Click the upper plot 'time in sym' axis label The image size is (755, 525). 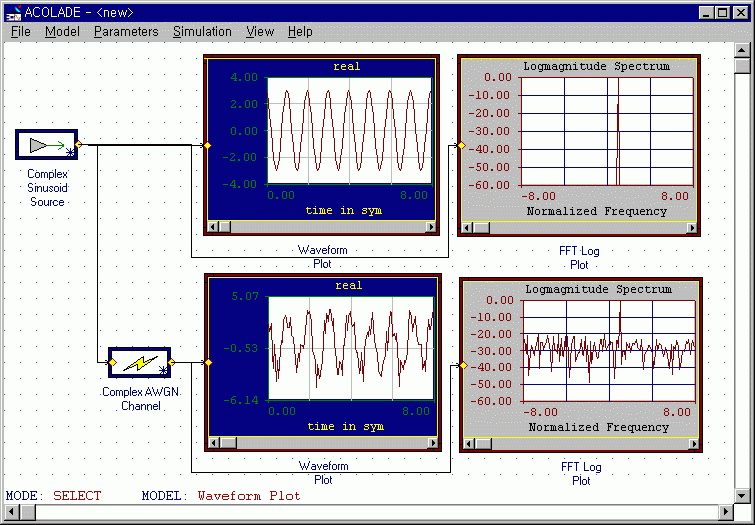click(x=344, y=210)
